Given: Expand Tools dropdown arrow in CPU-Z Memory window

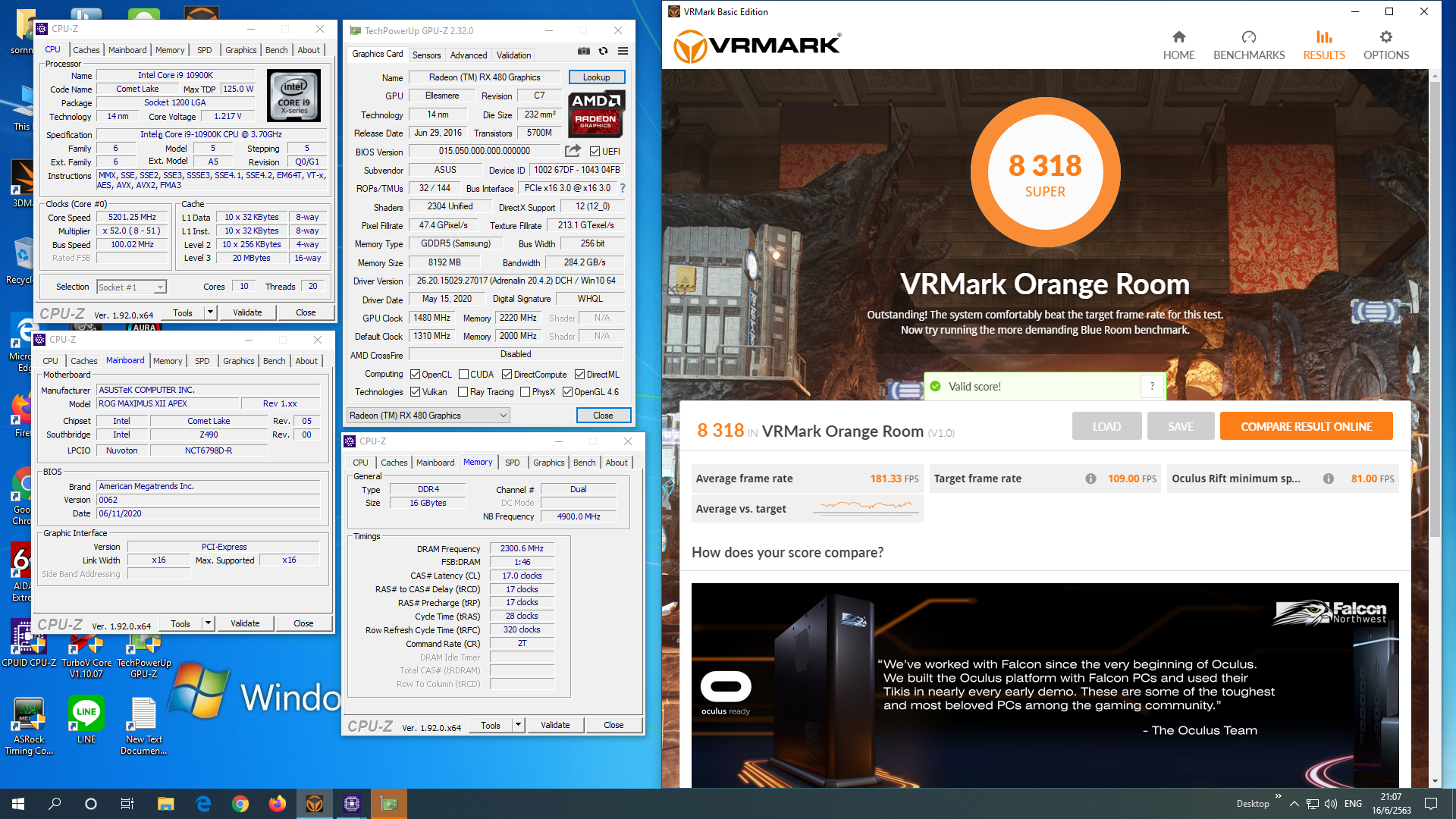Looking at the screenshot, I should click(x=518, y=725).
